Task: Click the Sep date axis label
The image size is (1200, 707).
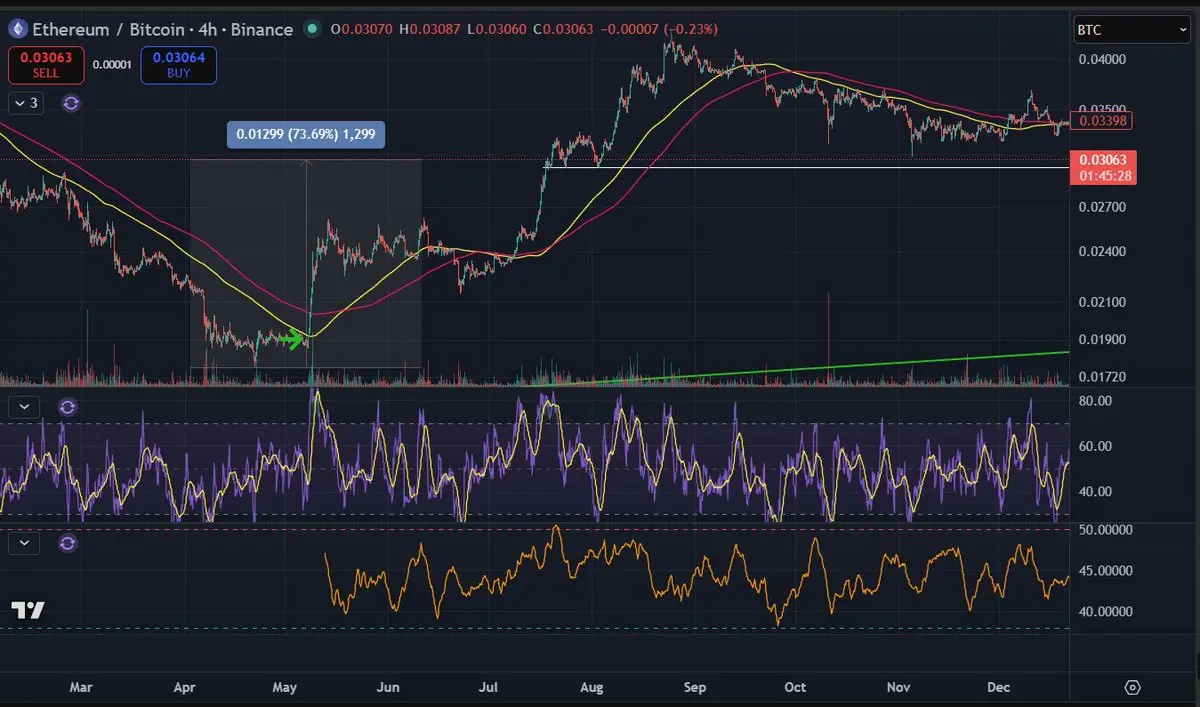Action: (695, 688)
